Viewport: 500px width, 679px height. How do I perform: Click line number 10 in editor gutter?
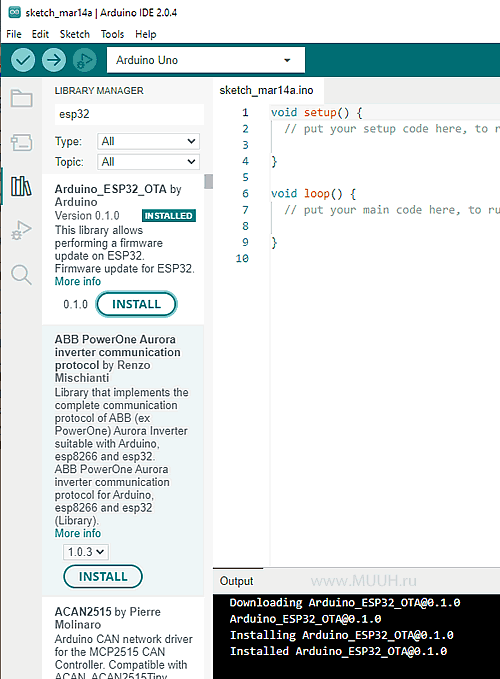[242, 259]
